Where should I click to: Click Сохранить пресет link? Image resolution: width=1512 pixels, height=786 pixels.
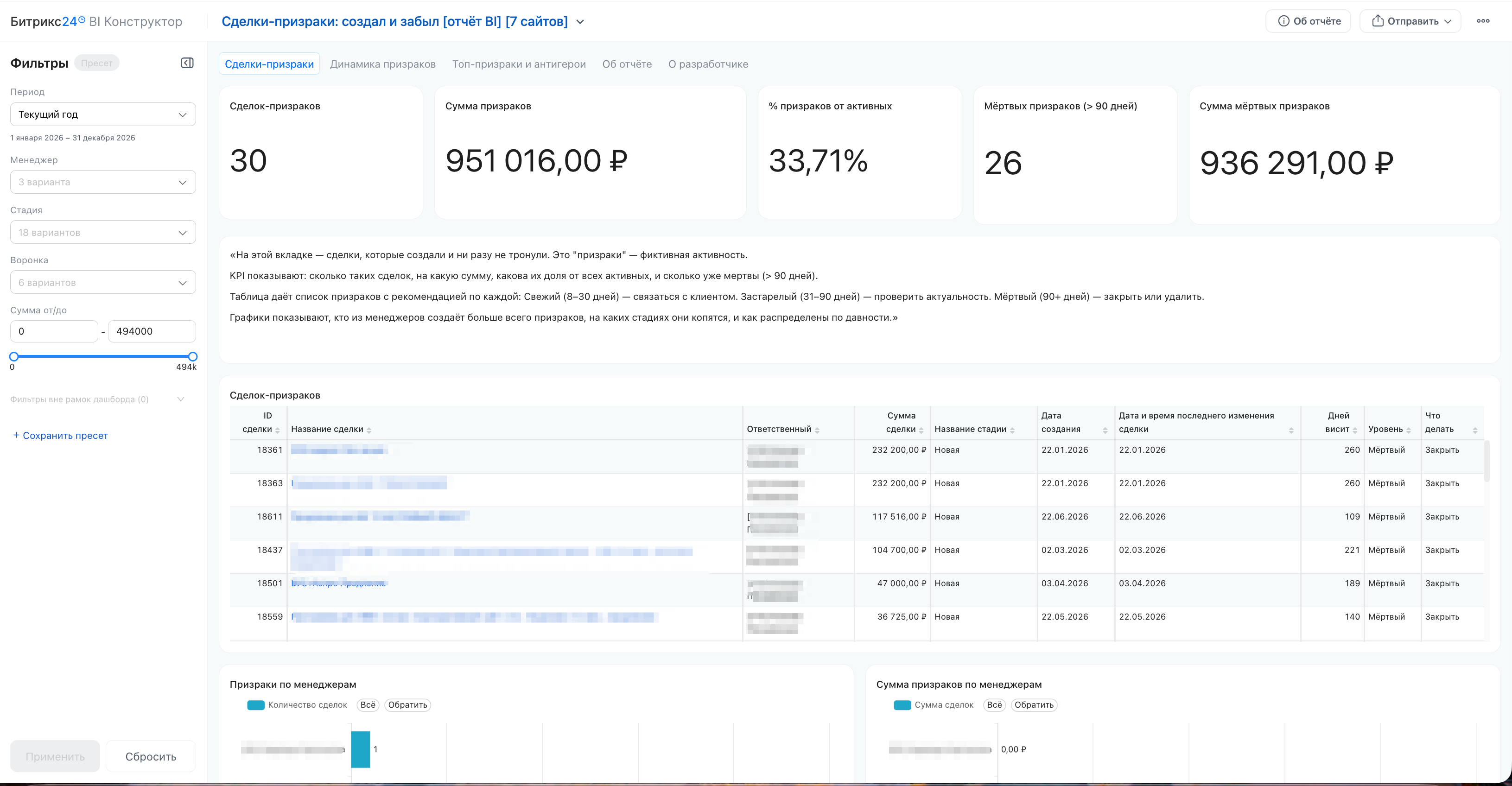tap(60, 436)
